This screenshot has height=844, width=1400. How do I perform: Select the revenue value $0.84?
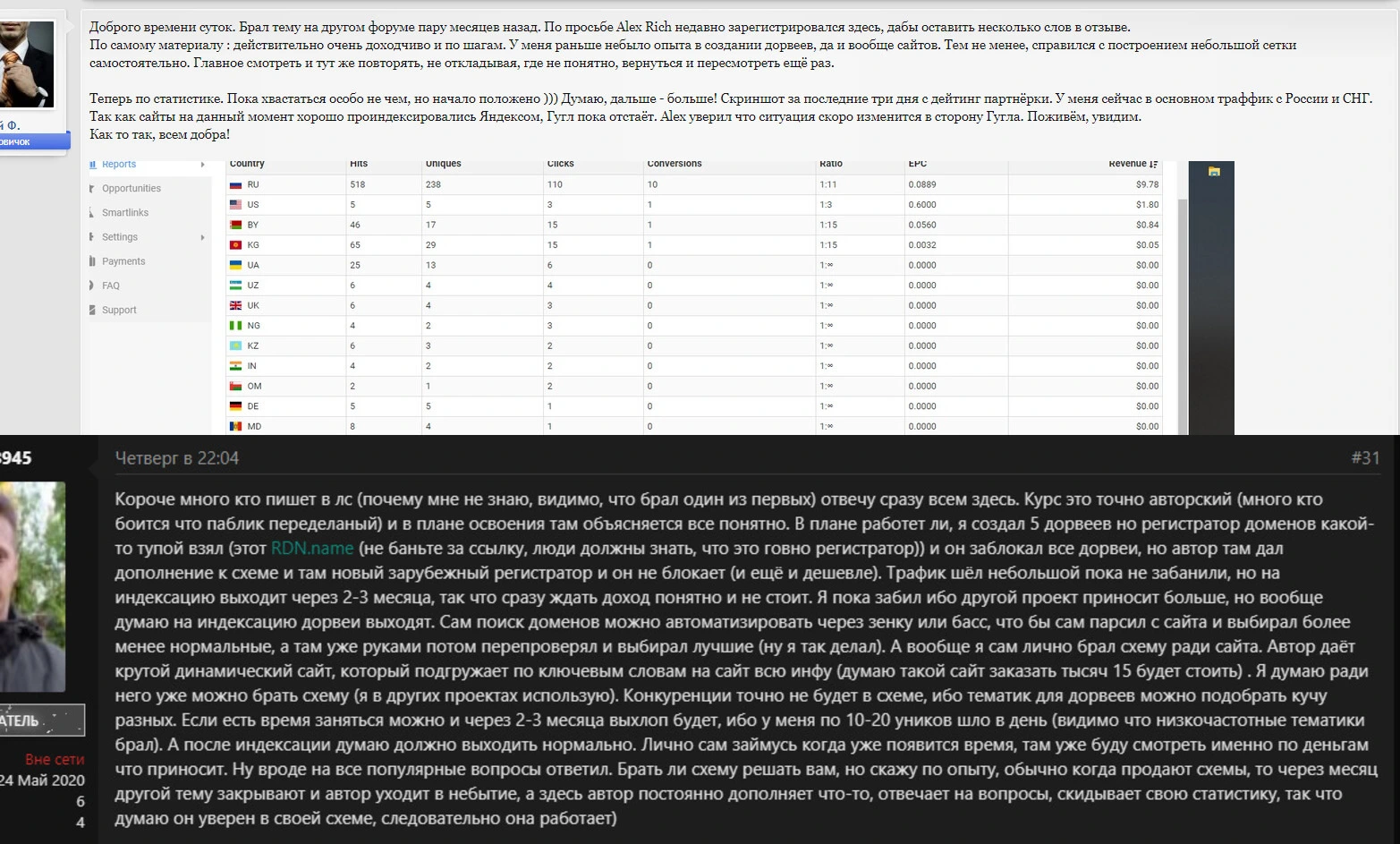pyautogui.click(x=1147, y=225)
